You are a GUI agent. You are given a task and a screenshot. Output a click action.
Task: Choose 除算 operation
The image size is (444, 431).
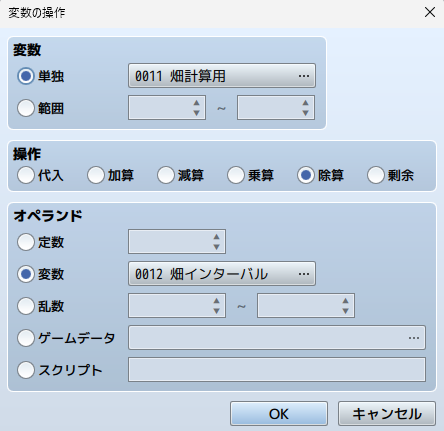(306, 175)
